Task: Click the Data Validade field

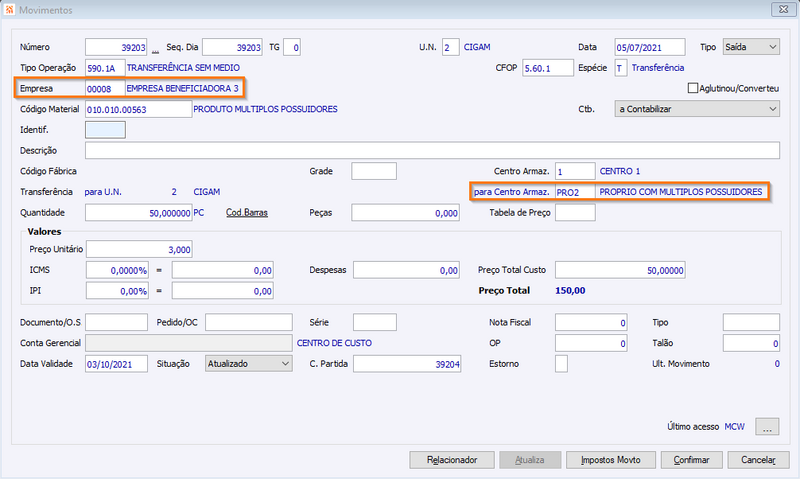Action: pyautogui.click(x=116, y=364)
